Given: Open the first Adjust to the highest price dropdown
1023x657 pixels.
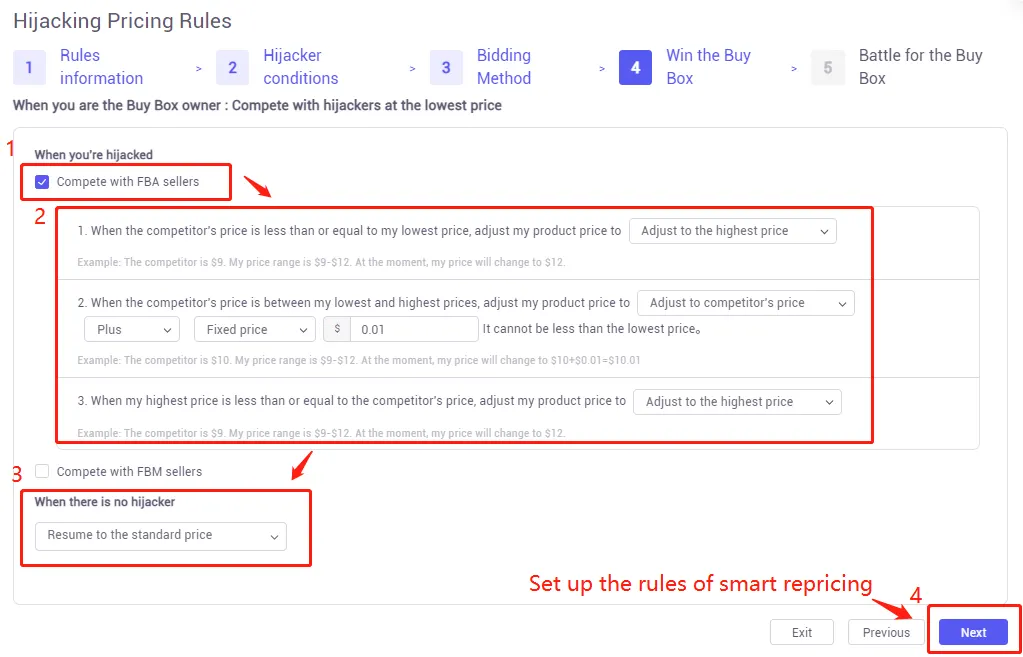Looking at the screenshot, I should tap(732, 230).
